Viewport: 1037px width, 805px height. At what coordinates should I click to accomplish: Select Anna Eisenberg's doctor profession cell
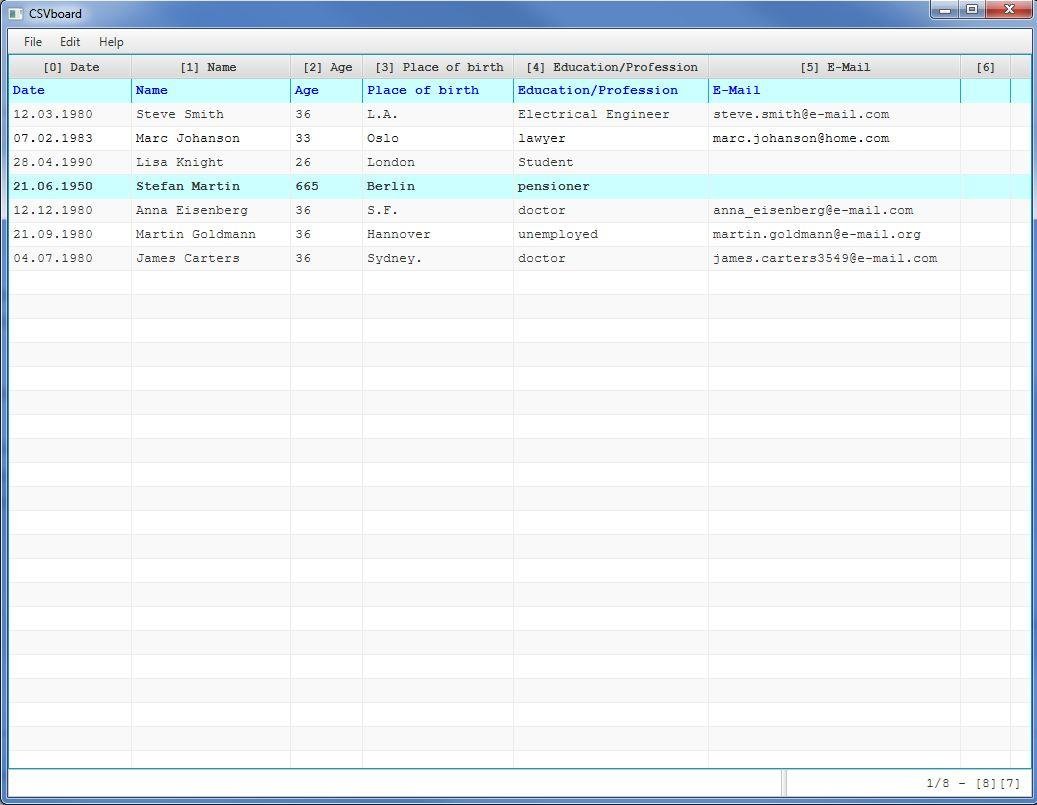[611, 210]
